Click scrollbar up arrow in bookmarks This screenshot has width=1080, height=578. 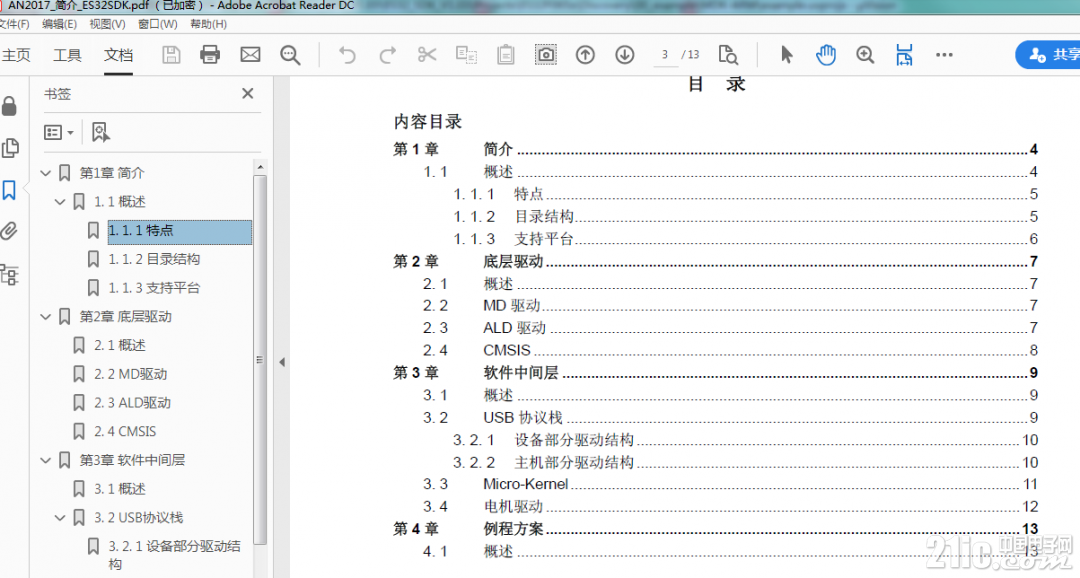point(260,167)
